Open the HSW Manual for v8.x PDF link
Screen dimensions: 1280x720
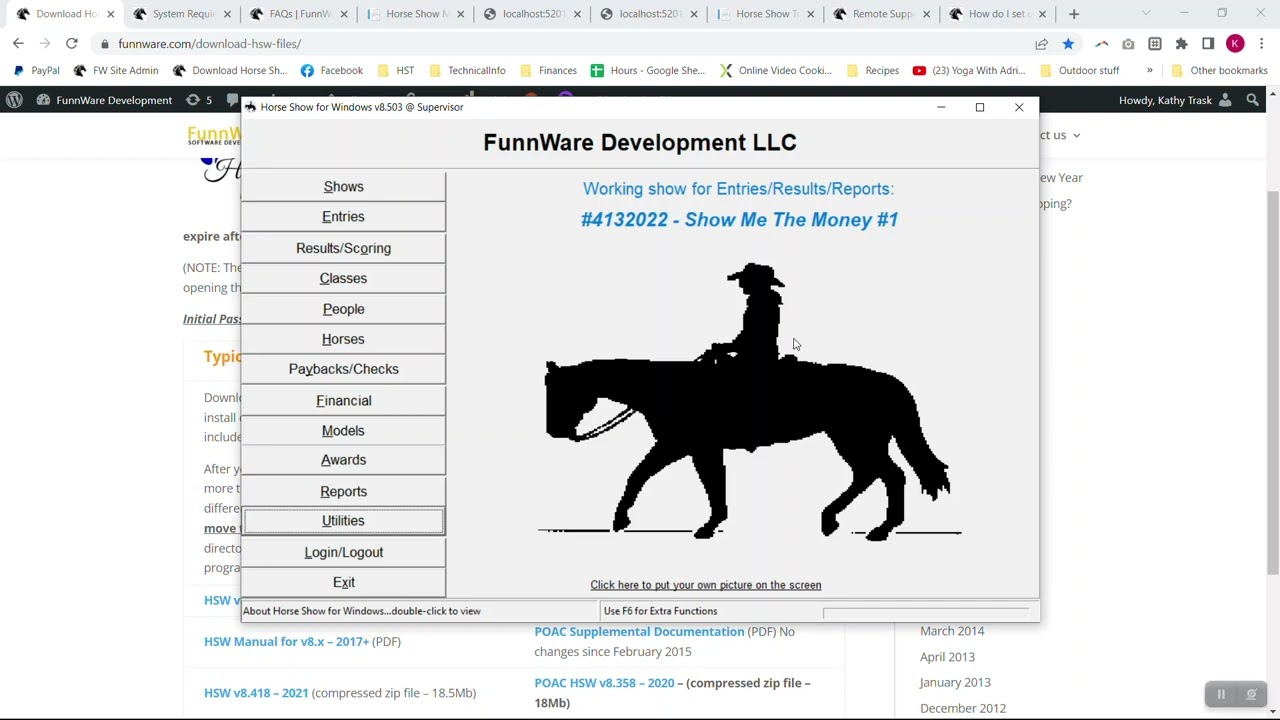click(286, 642)
